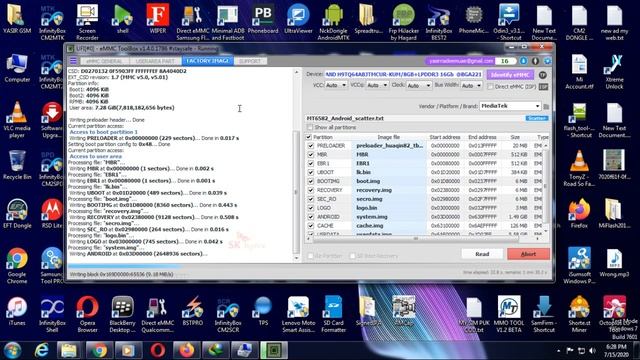This screenshot has height=360, width=640.
Task: Click the Read button
Action: point(482,254)
